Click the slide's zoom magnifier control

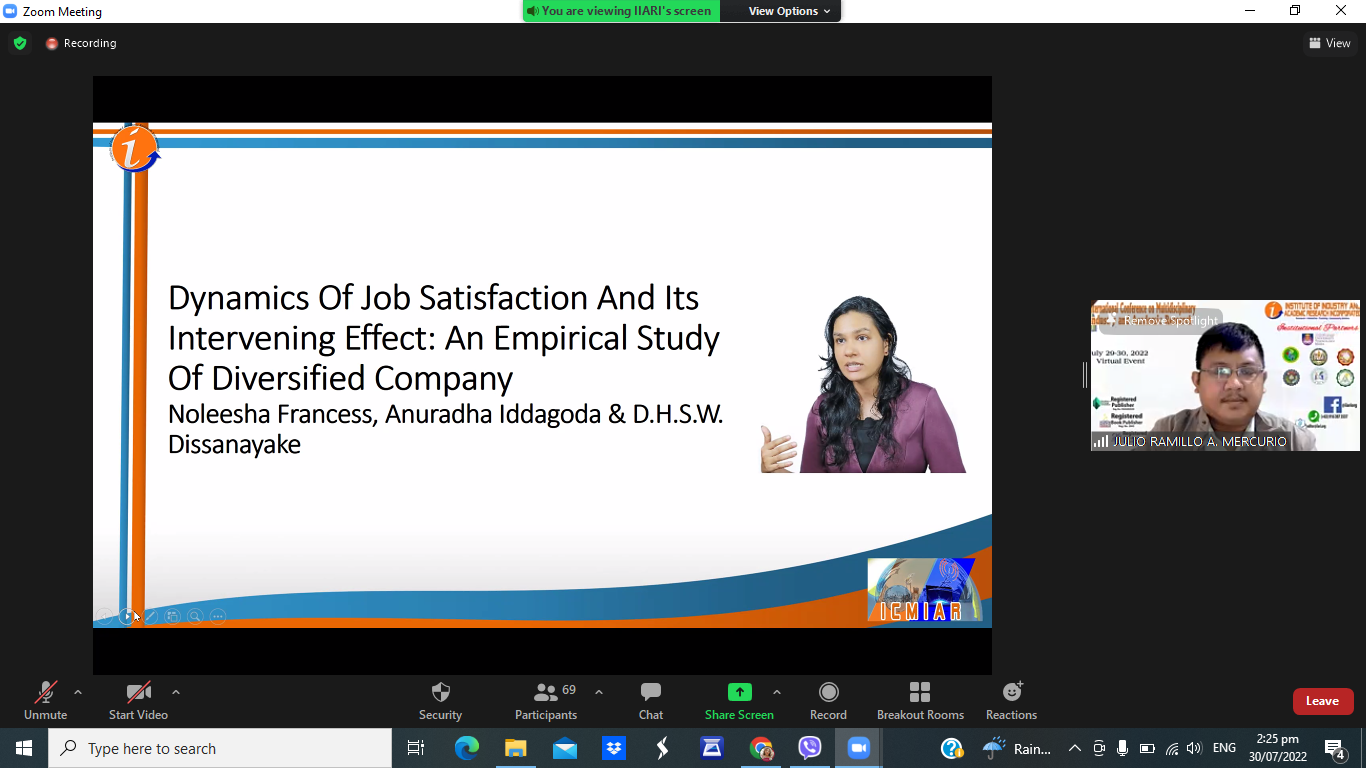coord(195,616)
